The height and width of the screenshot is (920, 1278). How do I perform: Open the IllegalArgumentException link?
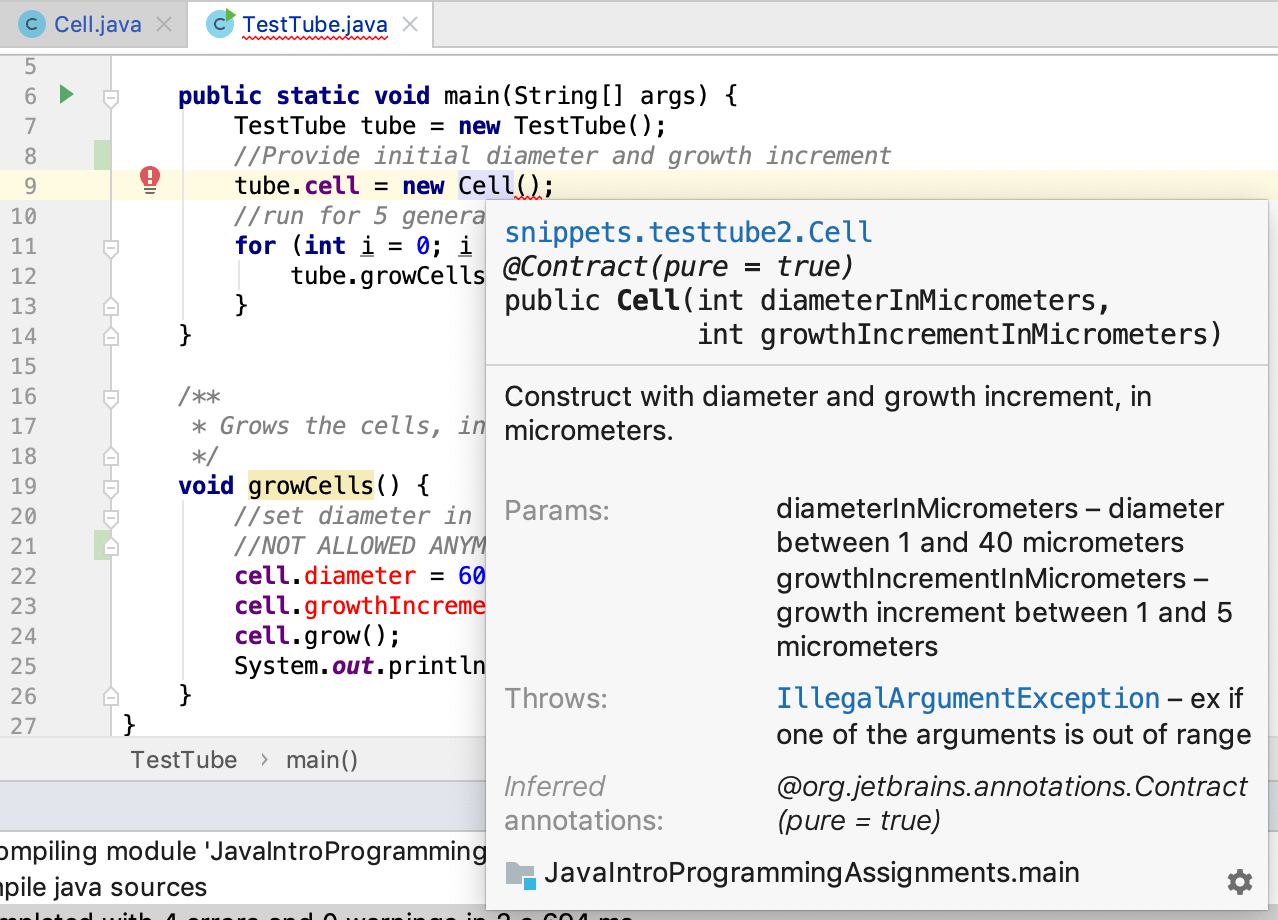968,698
